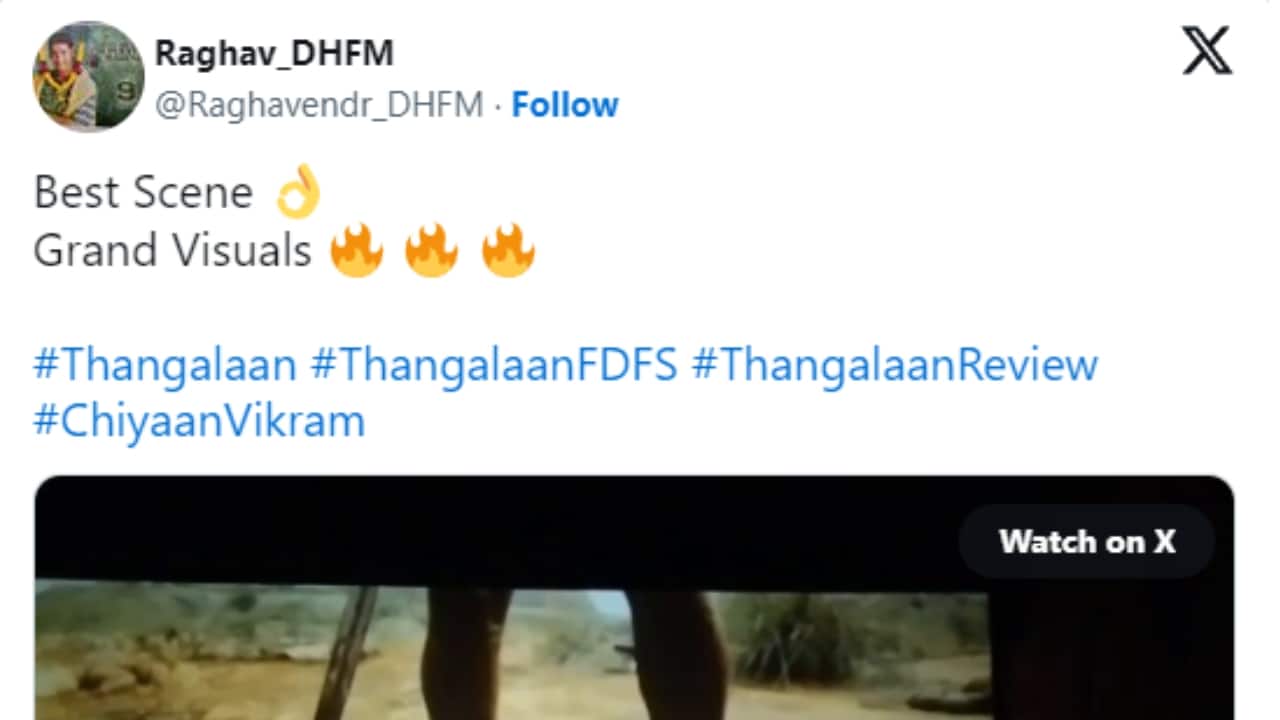Click the OK hand emoji after Best Scene
The height and width of the screenshot is (720, 1280).
298,192
